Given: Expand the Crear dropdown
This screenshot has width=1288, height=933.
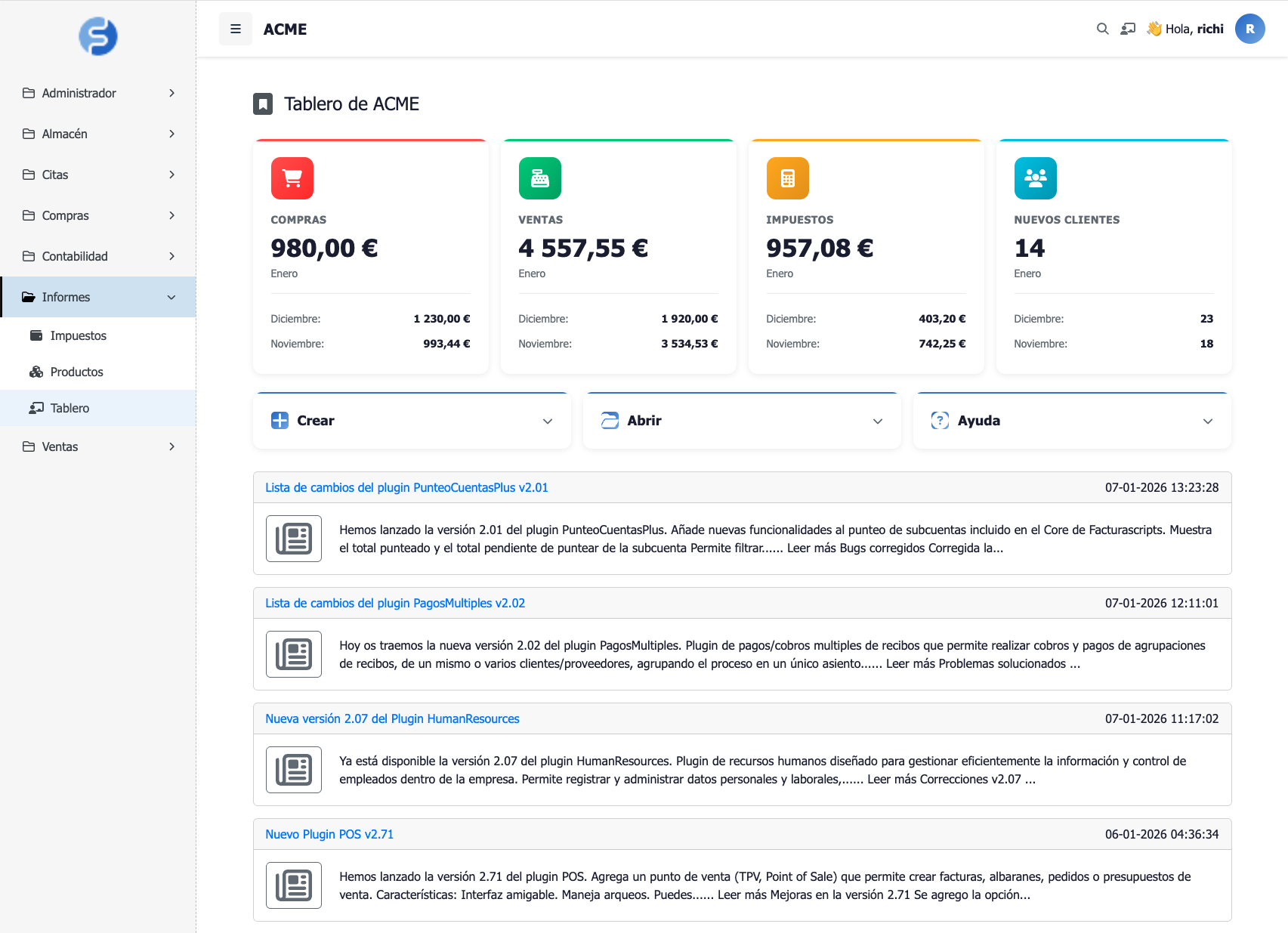Looking at the screenshot, I should (x=412, y=421).
